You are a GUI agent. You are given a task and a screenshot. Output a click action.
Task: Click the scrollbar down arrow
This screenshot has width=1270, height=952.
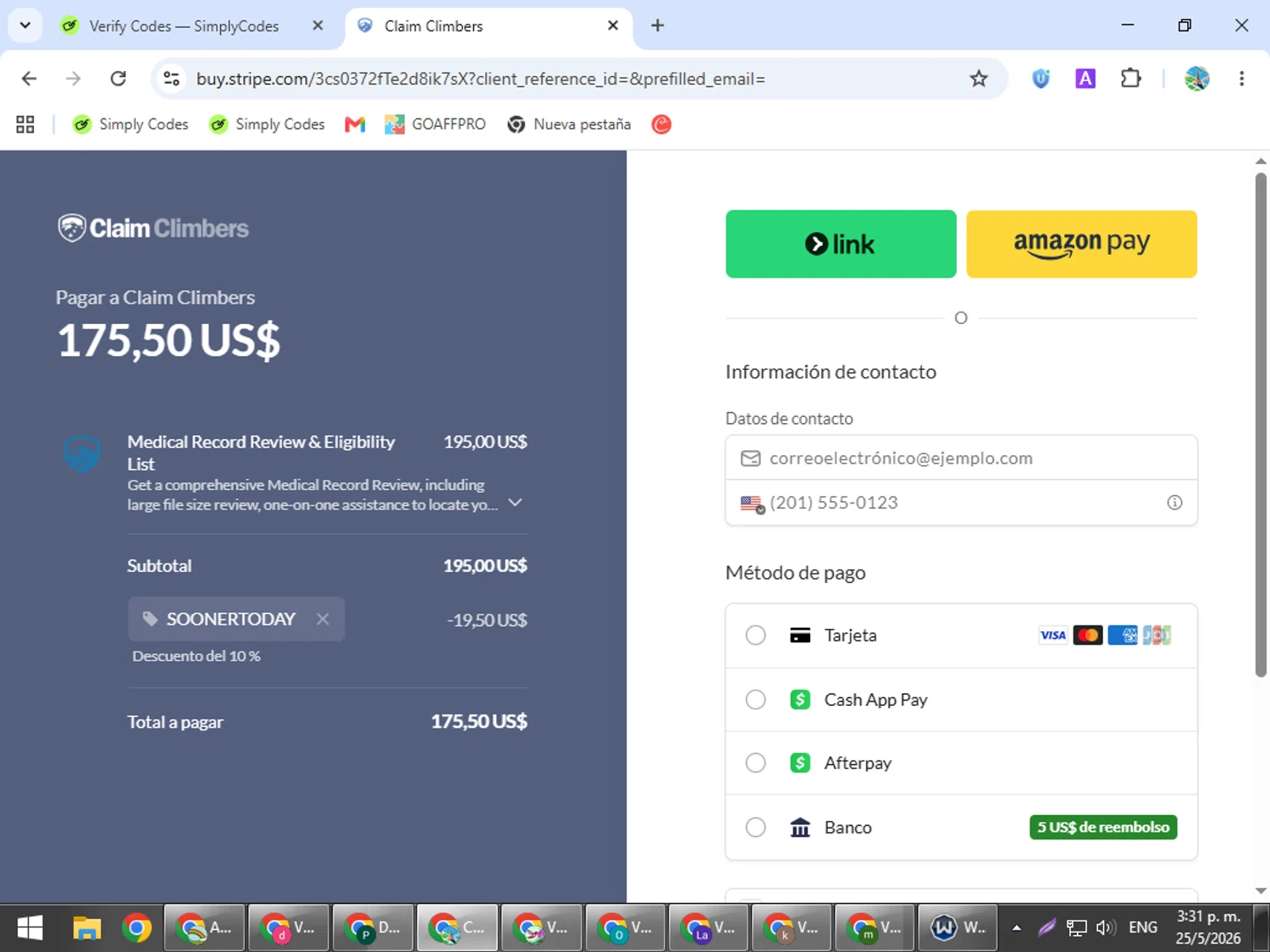[1261, 890]
